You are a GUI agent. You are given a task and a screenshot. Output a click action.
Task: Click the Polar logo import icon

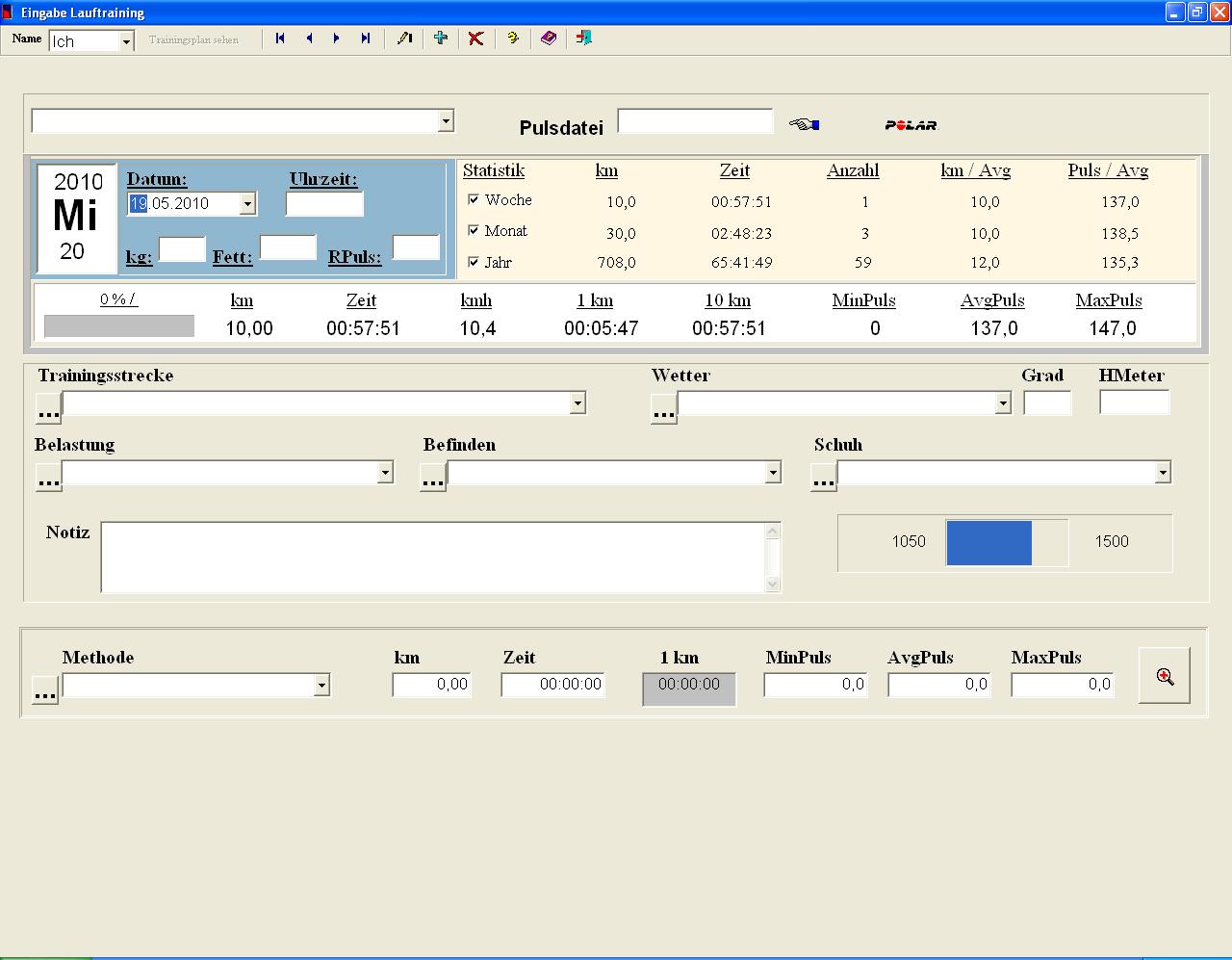[911, 125]
